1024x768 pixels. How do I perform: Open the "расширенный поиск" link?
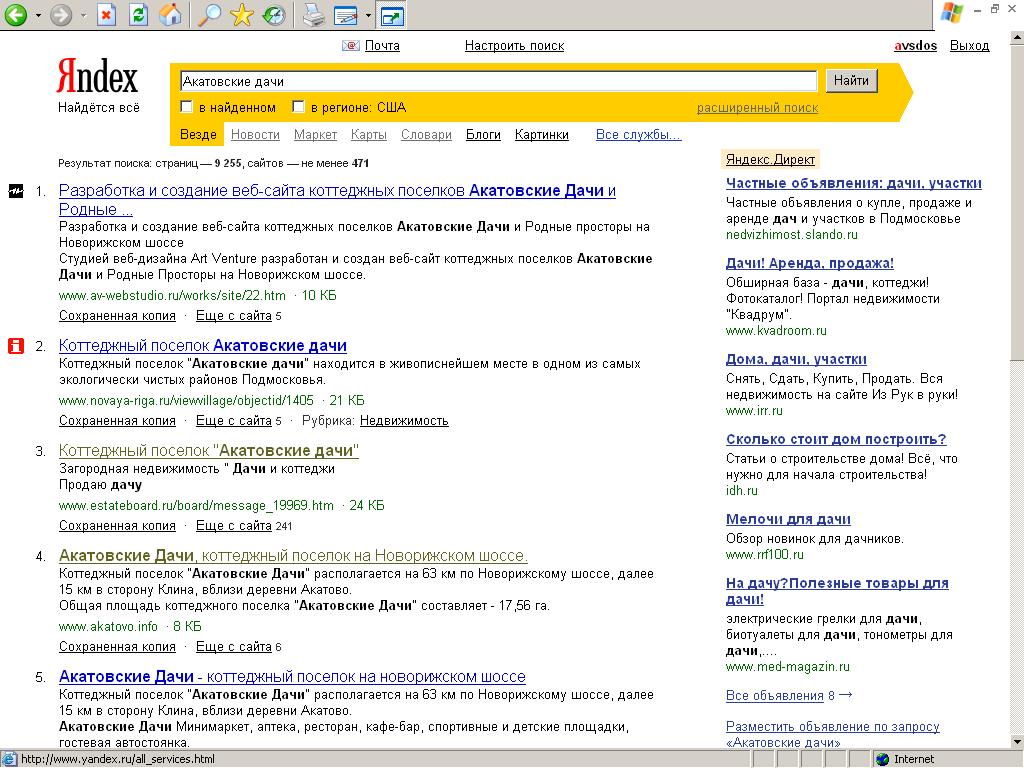pos(757,108)
